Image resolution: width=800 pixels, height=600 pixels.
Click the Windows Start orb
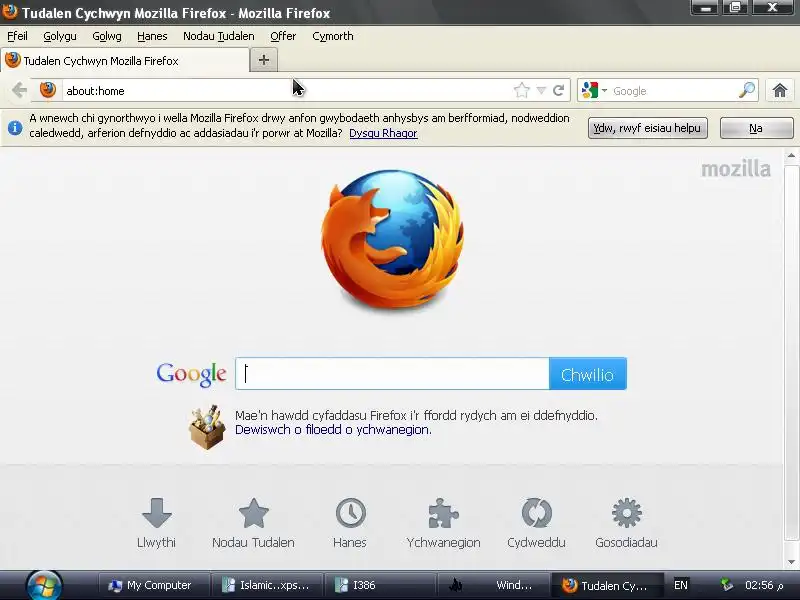[44, 586]
